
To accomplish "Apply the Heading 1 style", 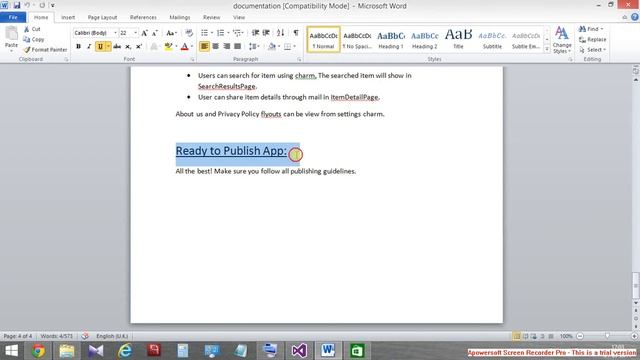I will click(x=391, y=40).
